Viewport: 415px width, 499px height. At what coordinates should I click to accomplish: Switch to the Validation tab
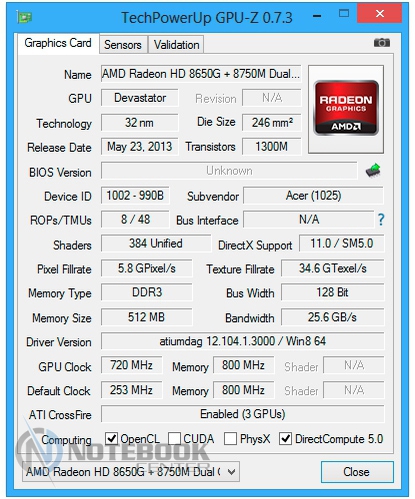176,45
